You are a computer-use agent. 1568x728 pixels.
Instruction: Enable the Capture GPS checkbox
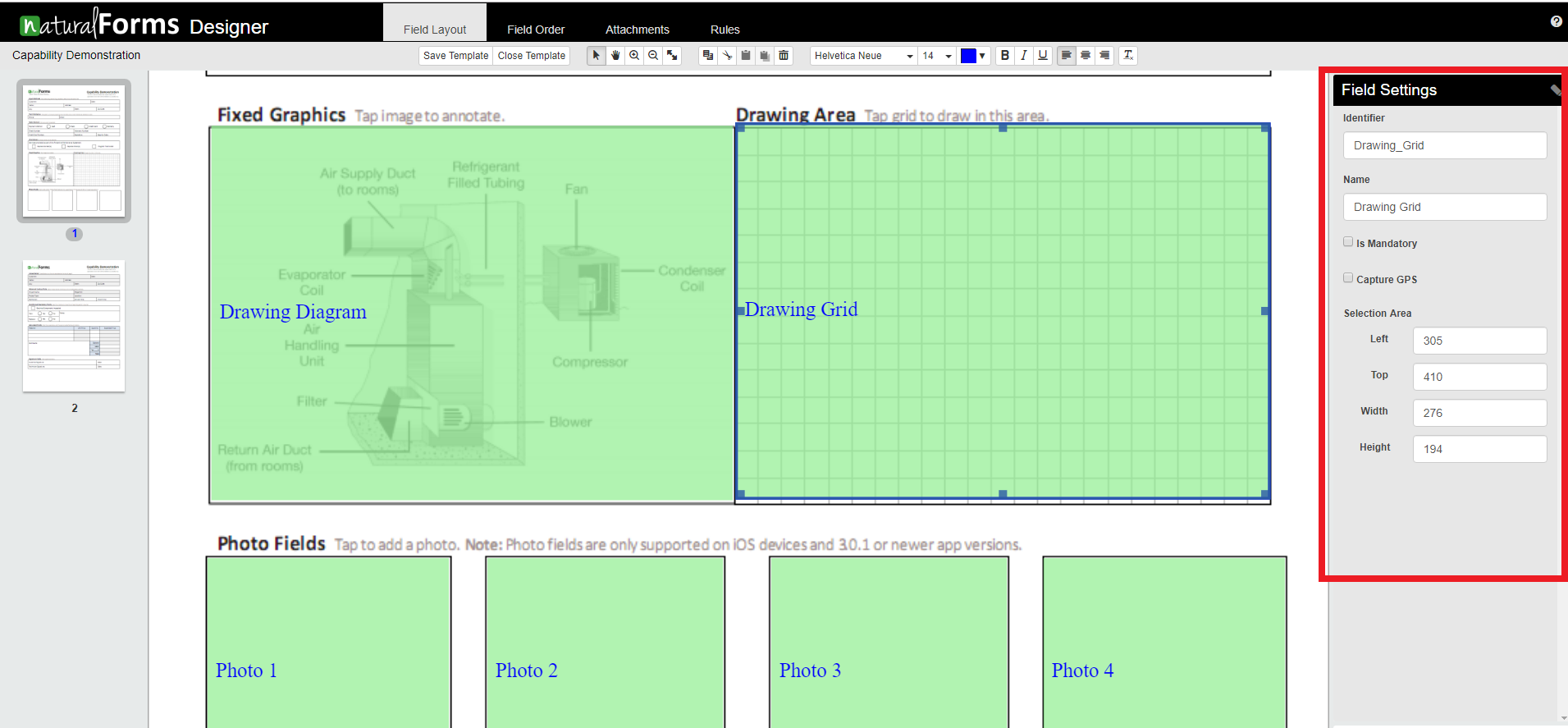coord(1348,278)
